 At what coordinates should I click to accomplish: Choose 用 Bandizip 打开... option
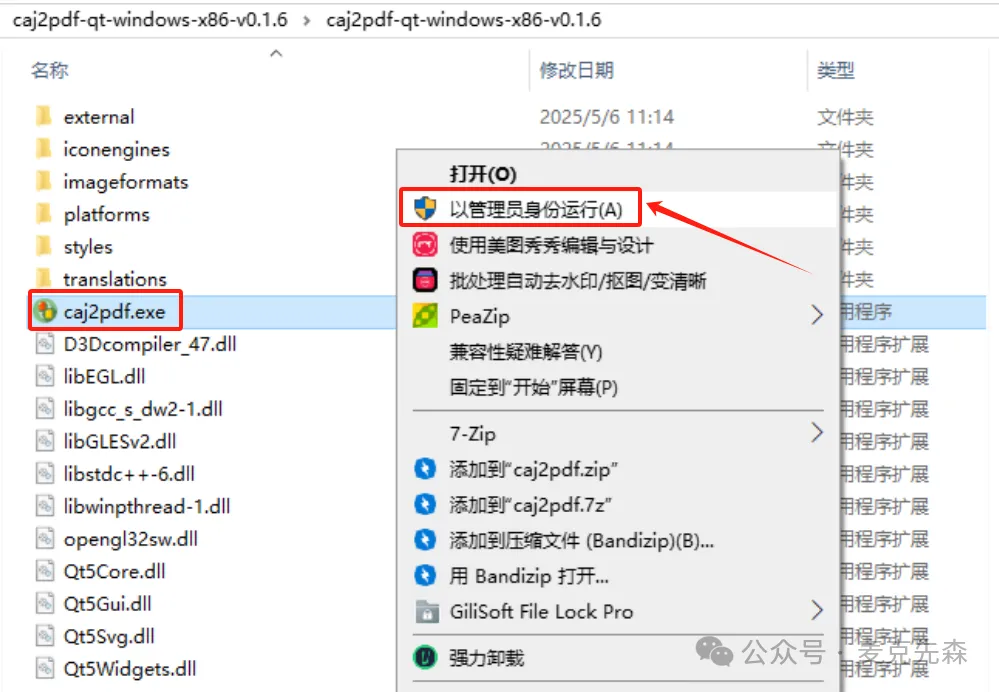coord(529,576)
